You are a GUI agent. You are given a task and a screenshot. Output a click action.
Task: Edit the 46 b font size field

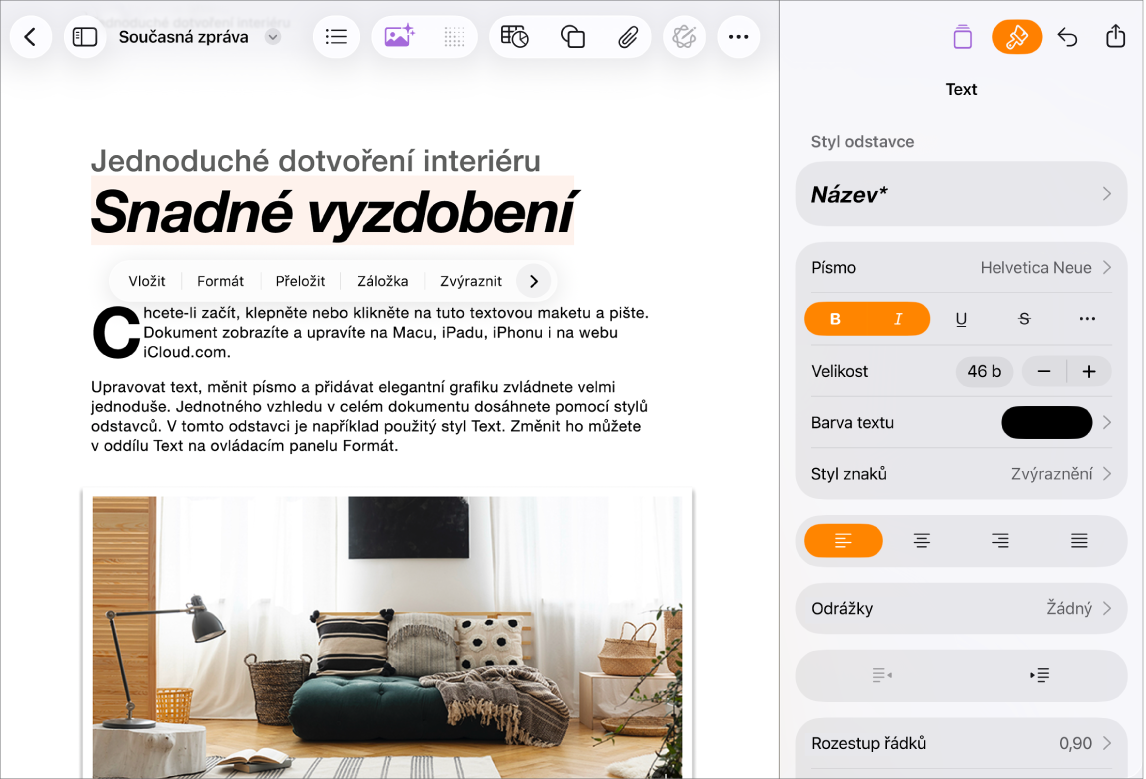[984, 371]
